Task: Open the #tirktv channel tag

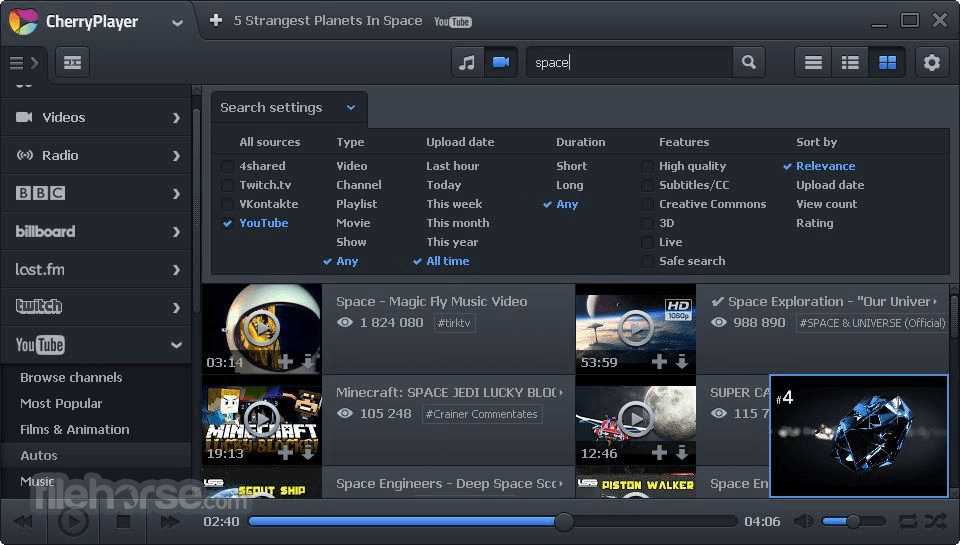Action: pos(454,323)
